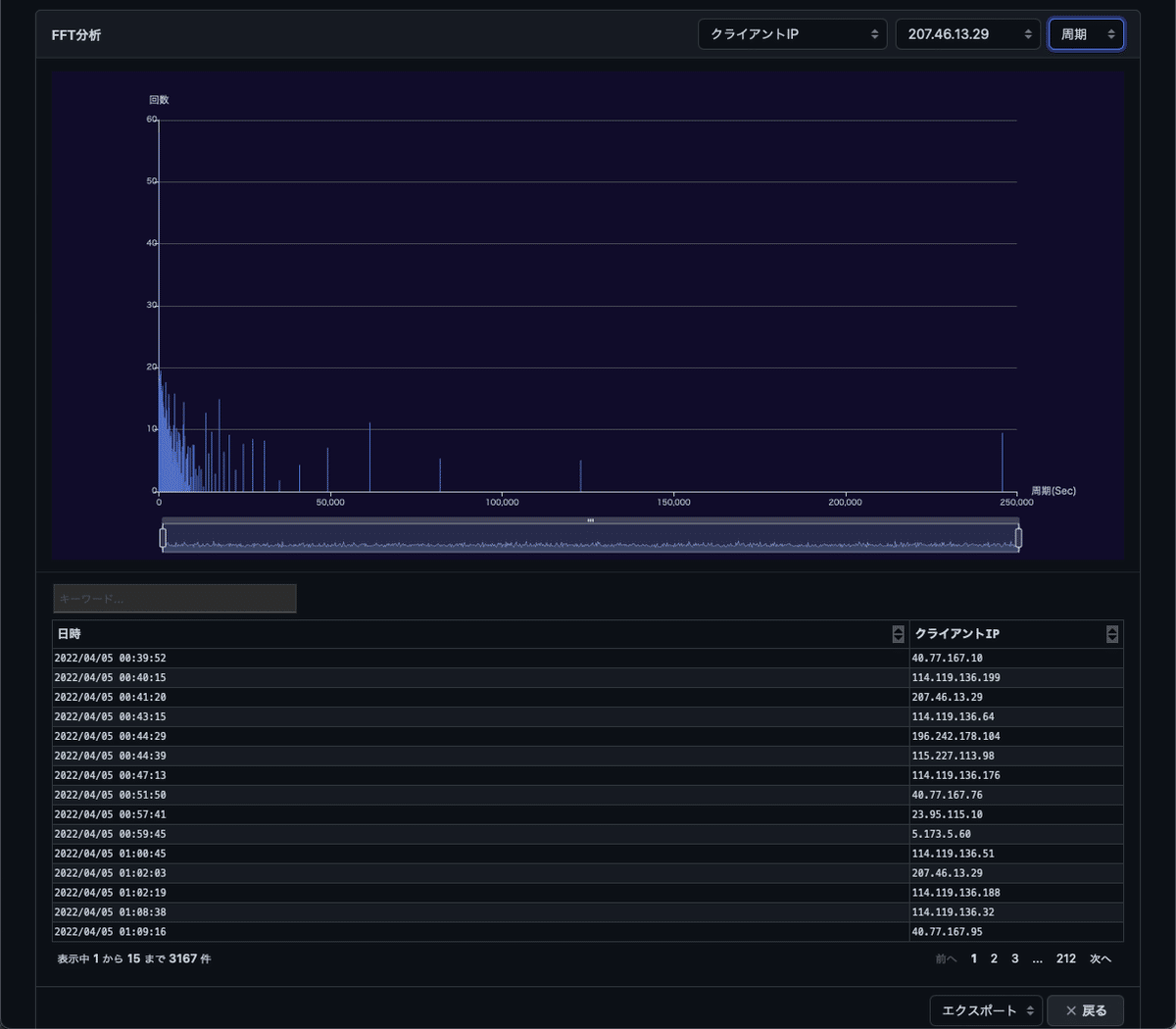Image resolution: width=1176 pixels, height=1029 pixels.
Task: Open the 周期 mode dropdown
Action: coord(1086,34)
